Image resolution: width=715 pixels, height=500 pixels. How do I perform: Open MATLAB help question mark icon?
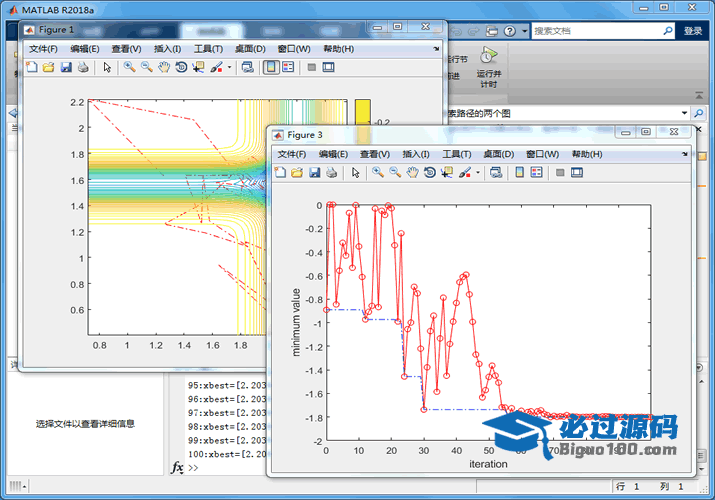tap(510, 31)
